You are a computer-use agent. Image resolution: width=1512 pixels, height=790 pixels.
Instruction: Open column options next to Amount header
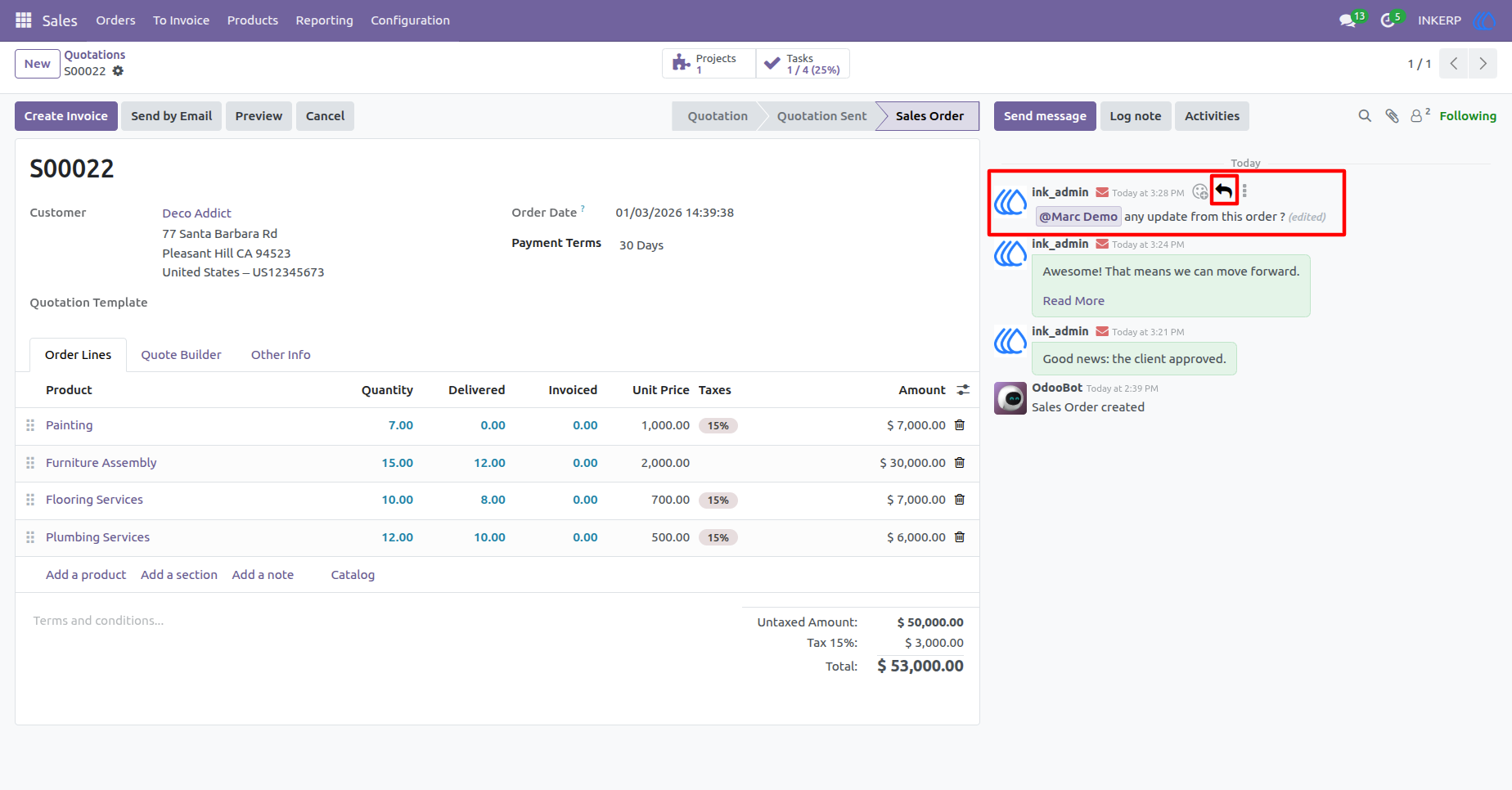pos(963,390)
